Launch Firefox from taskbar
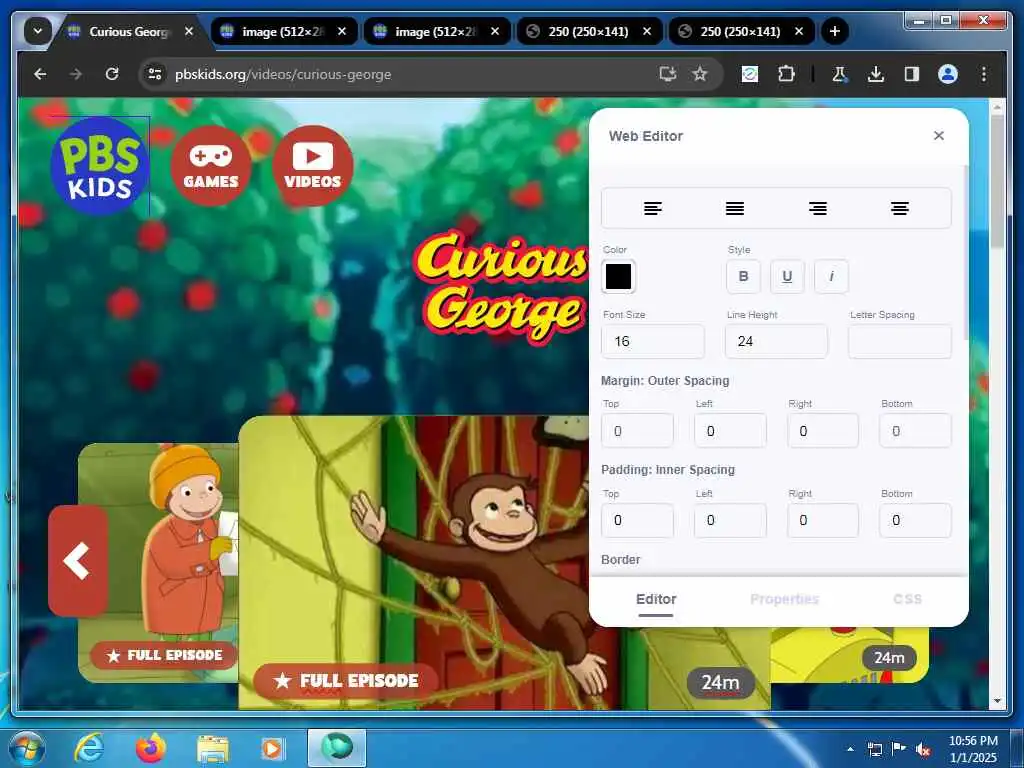 [x=151, y=748]
